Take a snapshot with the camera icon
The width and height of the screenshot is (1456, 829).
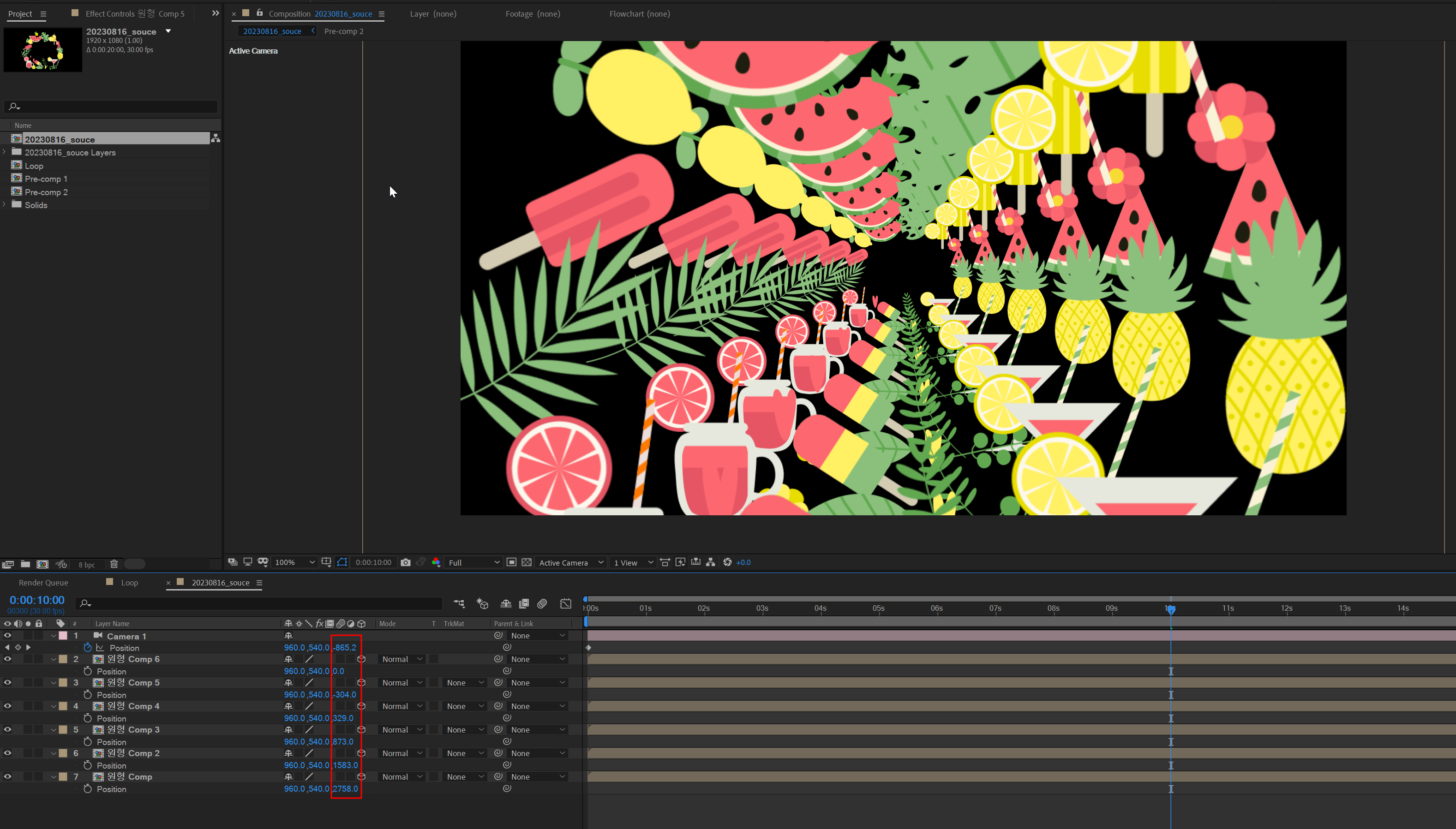(406, 562)
